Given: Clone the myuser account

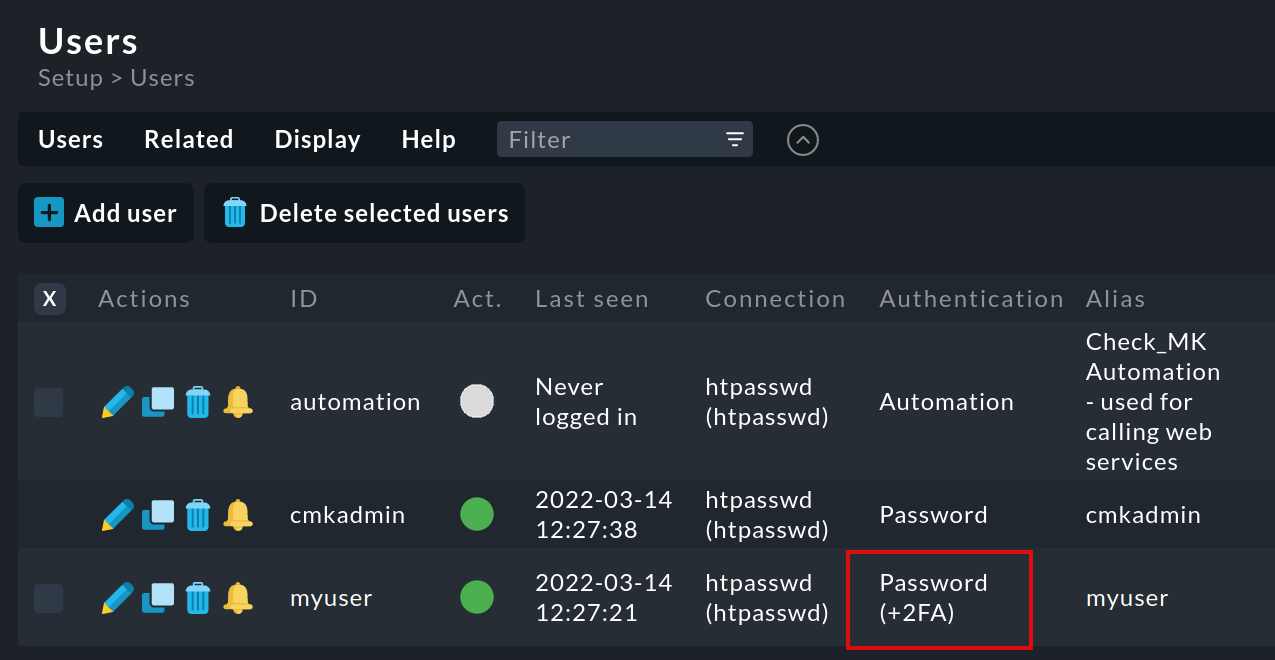Looking at the screenshot, I should tap(157, 597).
